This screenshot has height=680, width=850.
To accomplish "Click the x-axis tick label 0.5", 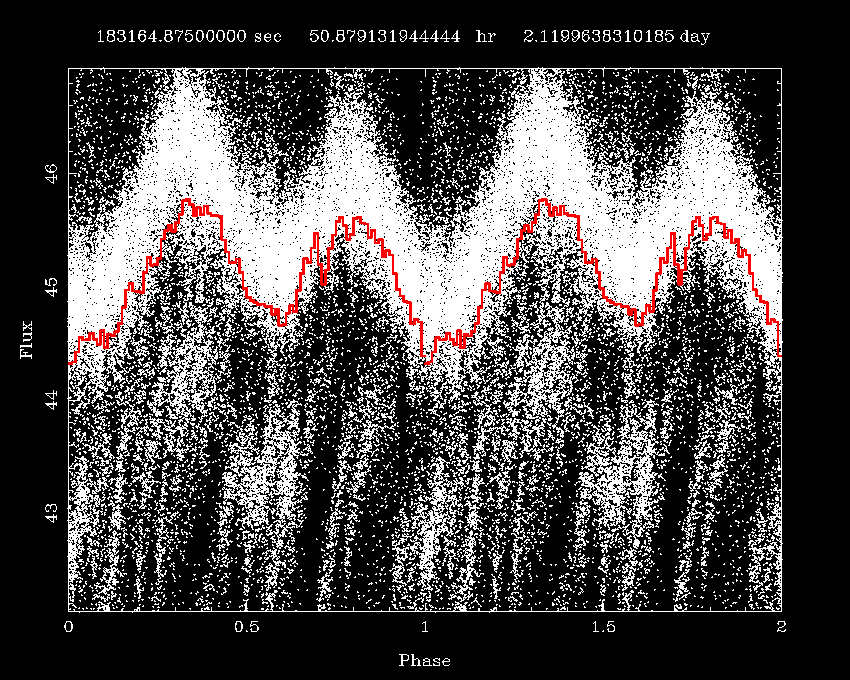I will click(246, 627).
